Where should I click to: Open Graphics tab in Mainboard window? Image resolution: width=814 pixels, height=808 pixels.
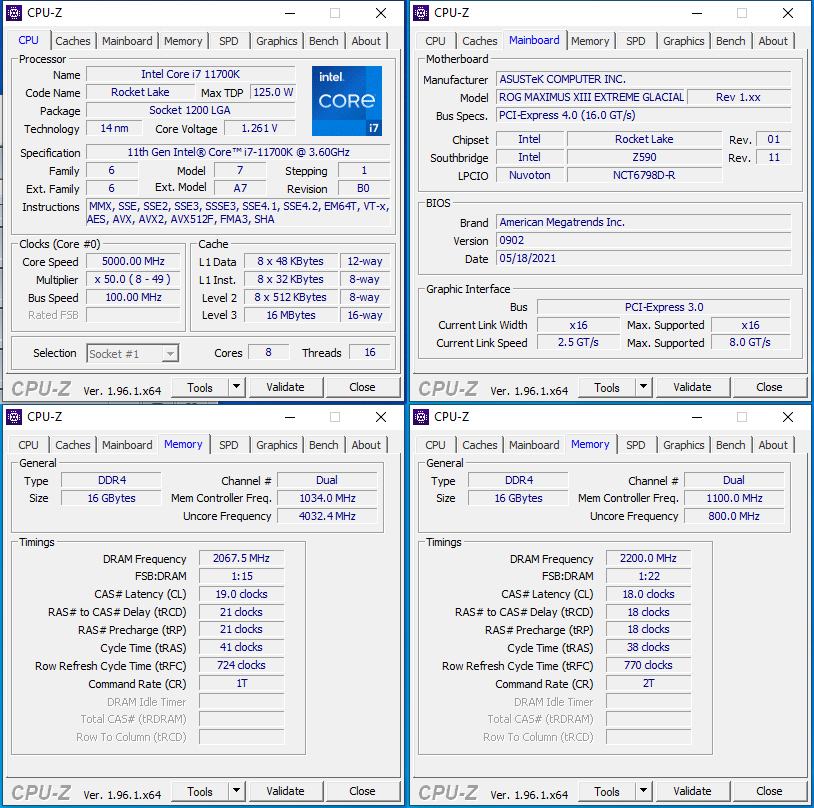point(684,41)
